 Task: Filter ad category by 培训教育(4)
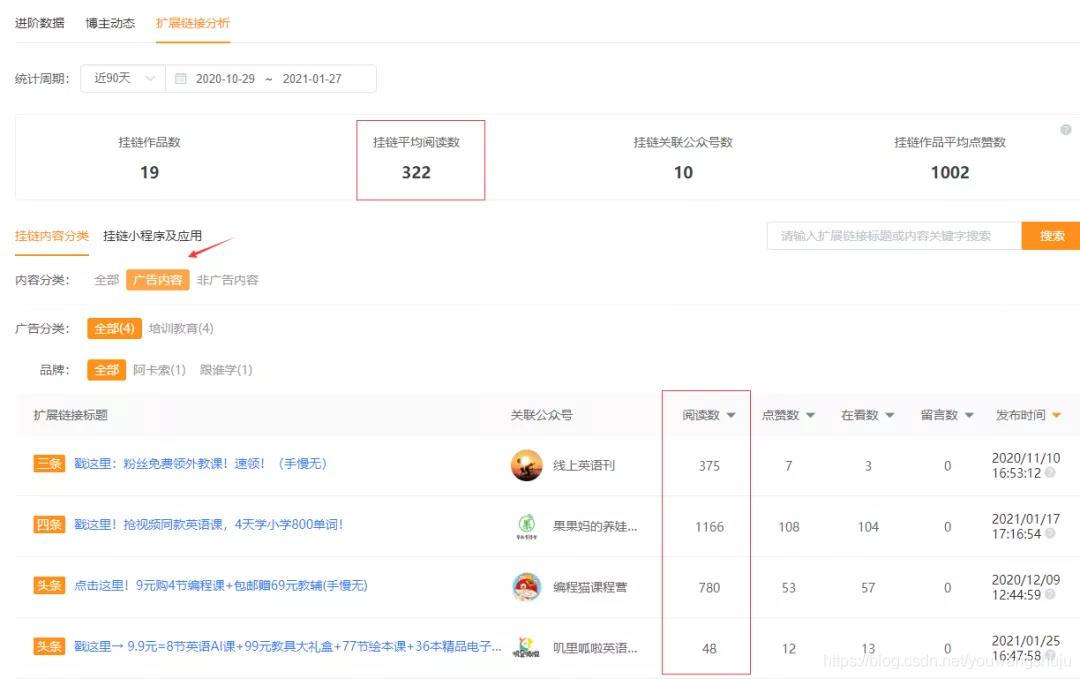181,328
